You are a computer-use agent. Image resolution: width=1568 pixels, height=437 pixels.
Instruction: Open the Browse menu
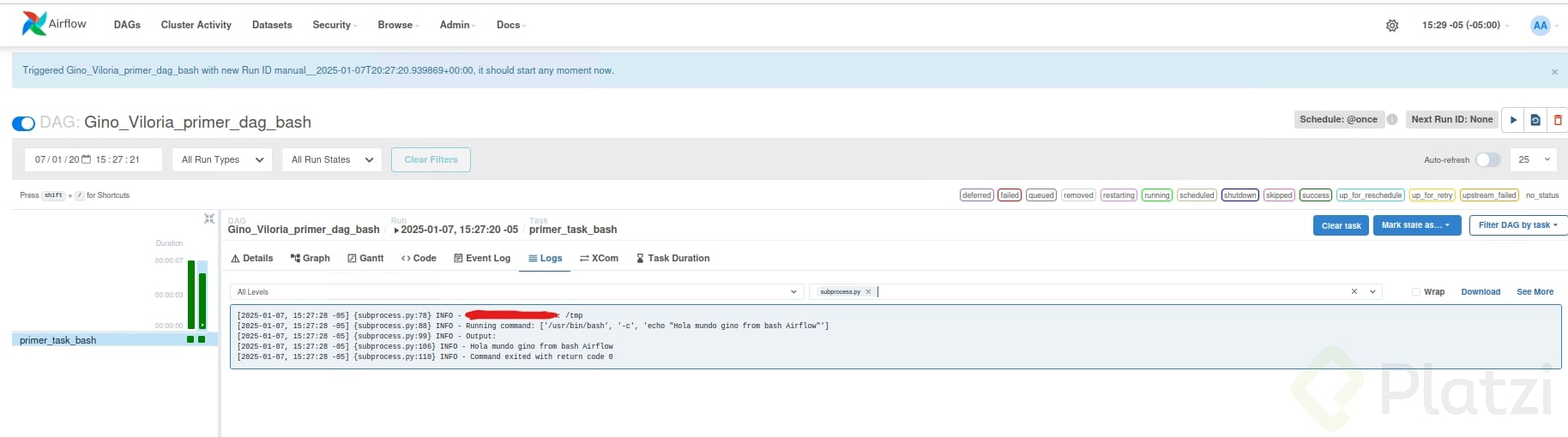tap(398, 25)
